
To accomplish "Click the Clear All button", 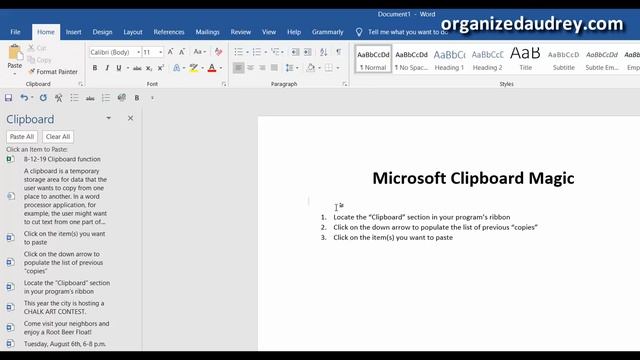I will pyautogui.click(x=58, y=137).
